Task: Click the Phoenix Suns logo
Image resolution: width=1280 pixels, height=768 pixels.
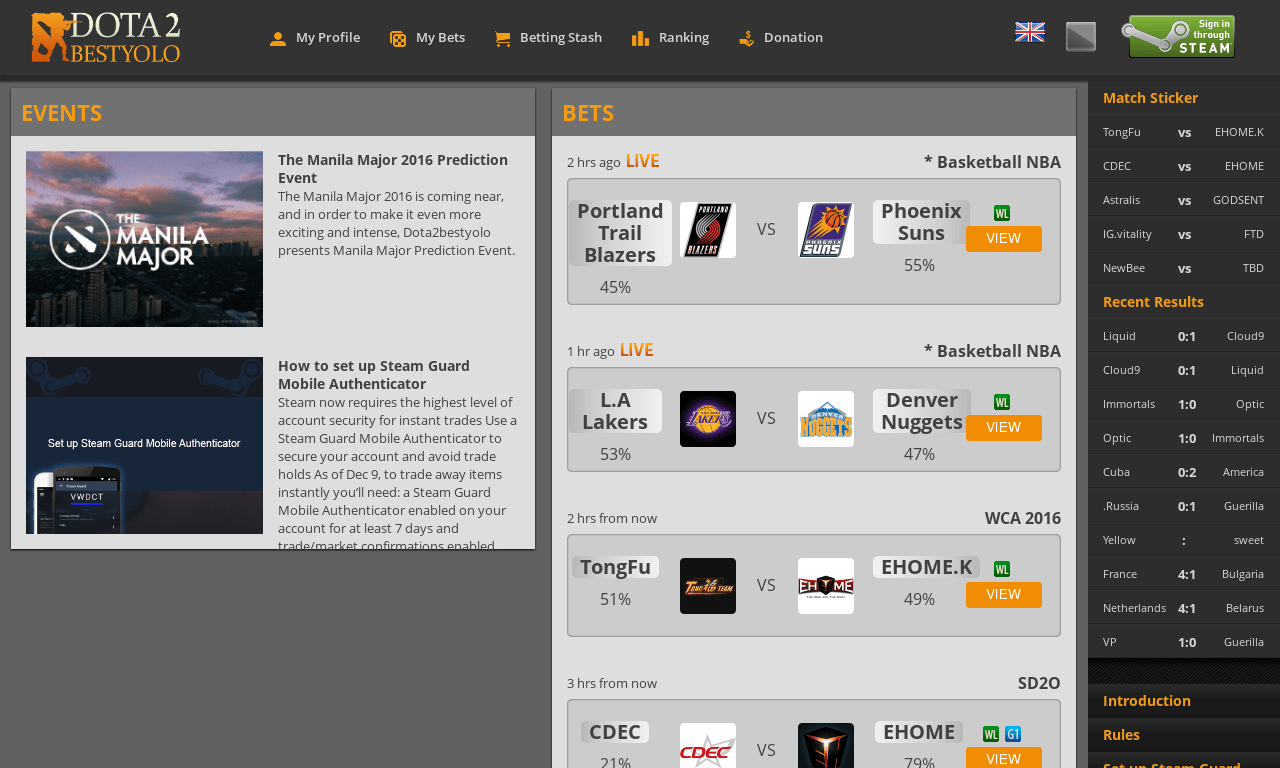Action: (x=826, y=230)
